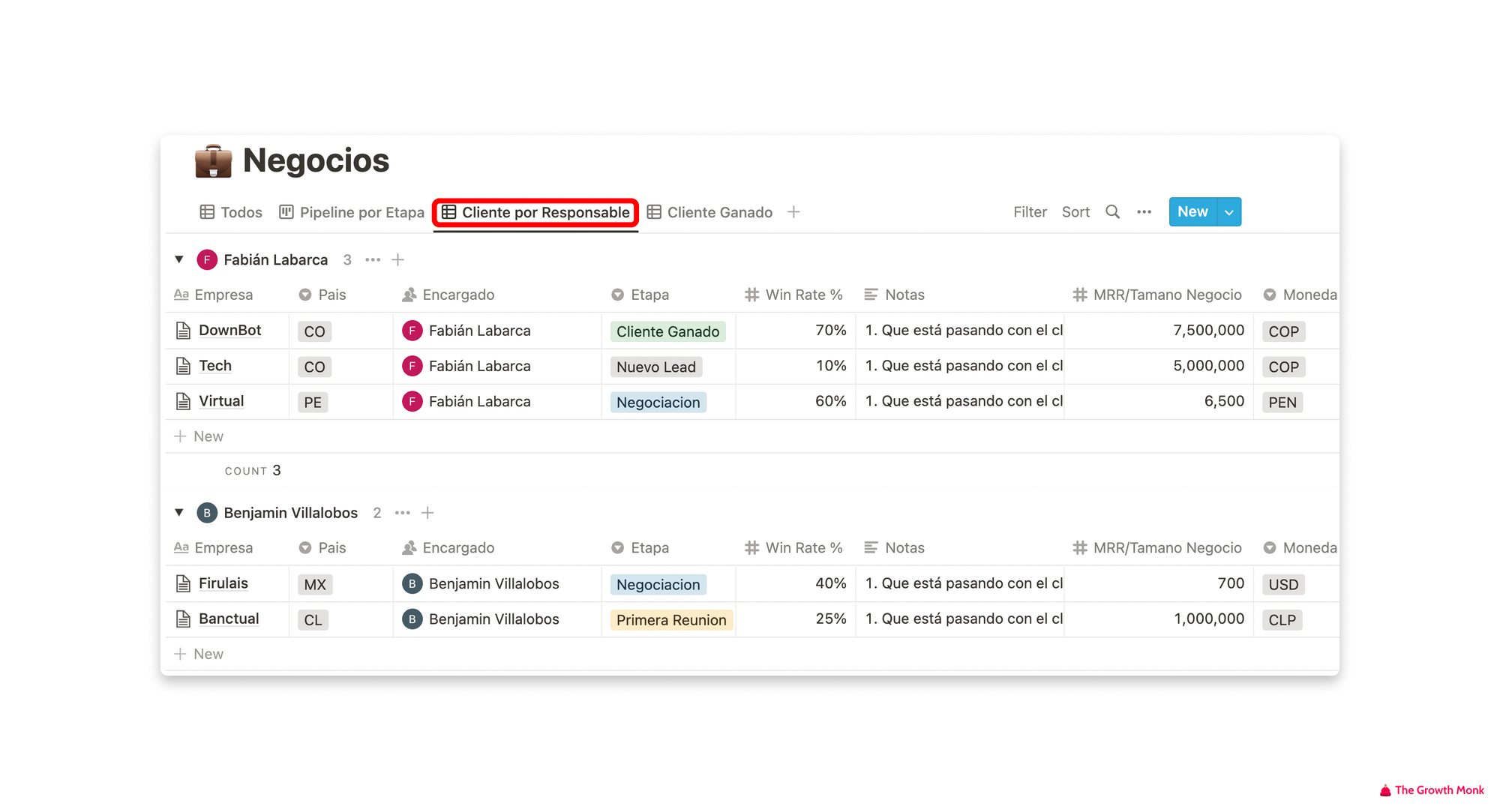Click Benjamin Villalobos avatar in Firulais row
The width and height of the screenshot is (1500, 812).
(412, 583)
